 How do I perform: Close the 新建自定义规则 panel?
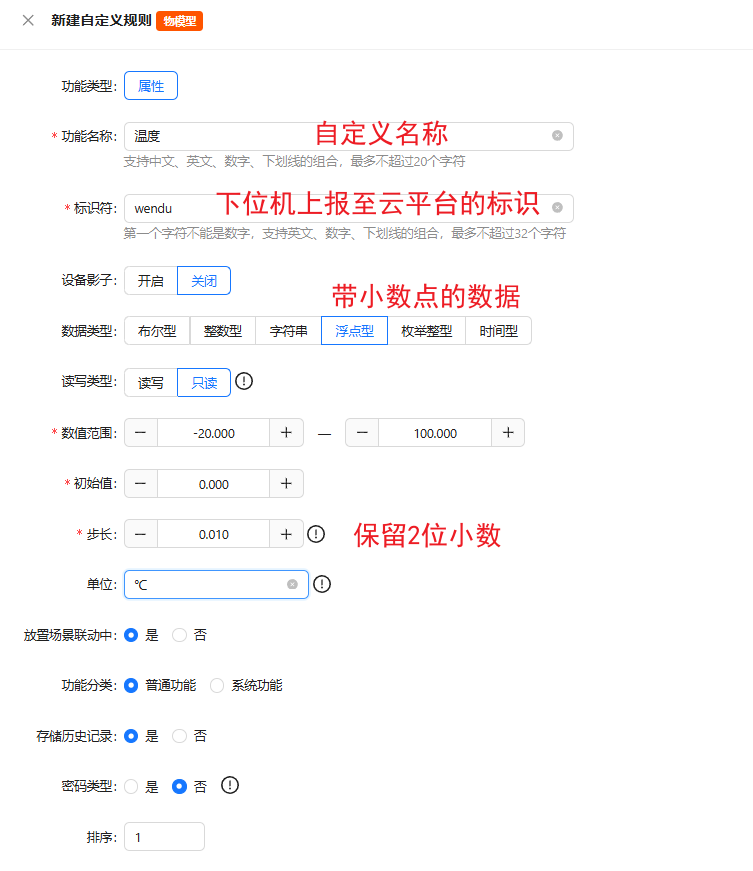click(x=28, y=20)
